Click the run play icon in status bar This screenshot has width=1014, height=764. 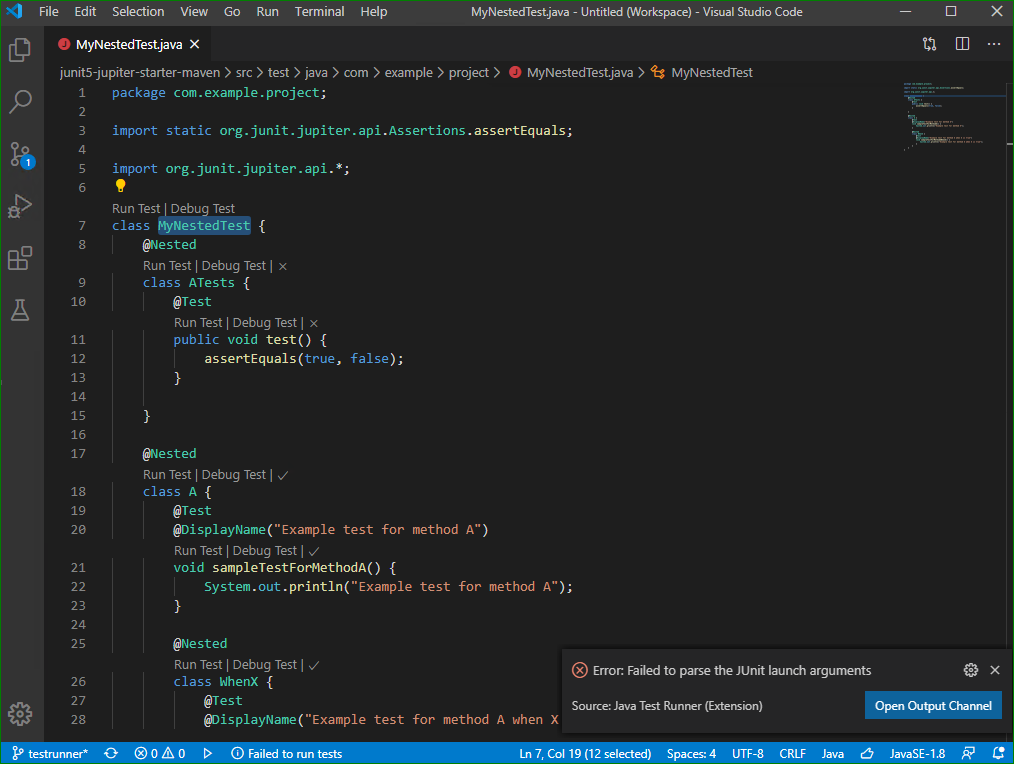click(208, 754)
